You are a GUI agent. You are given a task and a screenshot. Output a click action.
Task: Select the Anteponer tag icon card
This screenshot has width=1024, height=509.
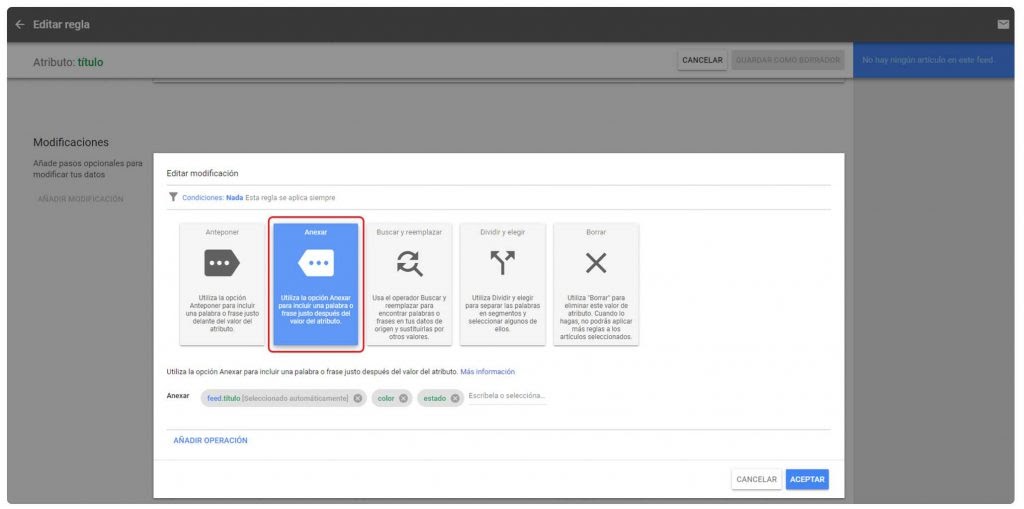click(222, 263)
